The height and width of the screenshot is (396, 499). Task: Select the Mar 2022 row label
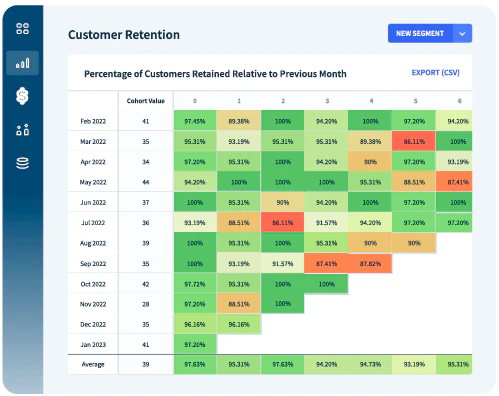pyautogui.click(x=93, y=142)
